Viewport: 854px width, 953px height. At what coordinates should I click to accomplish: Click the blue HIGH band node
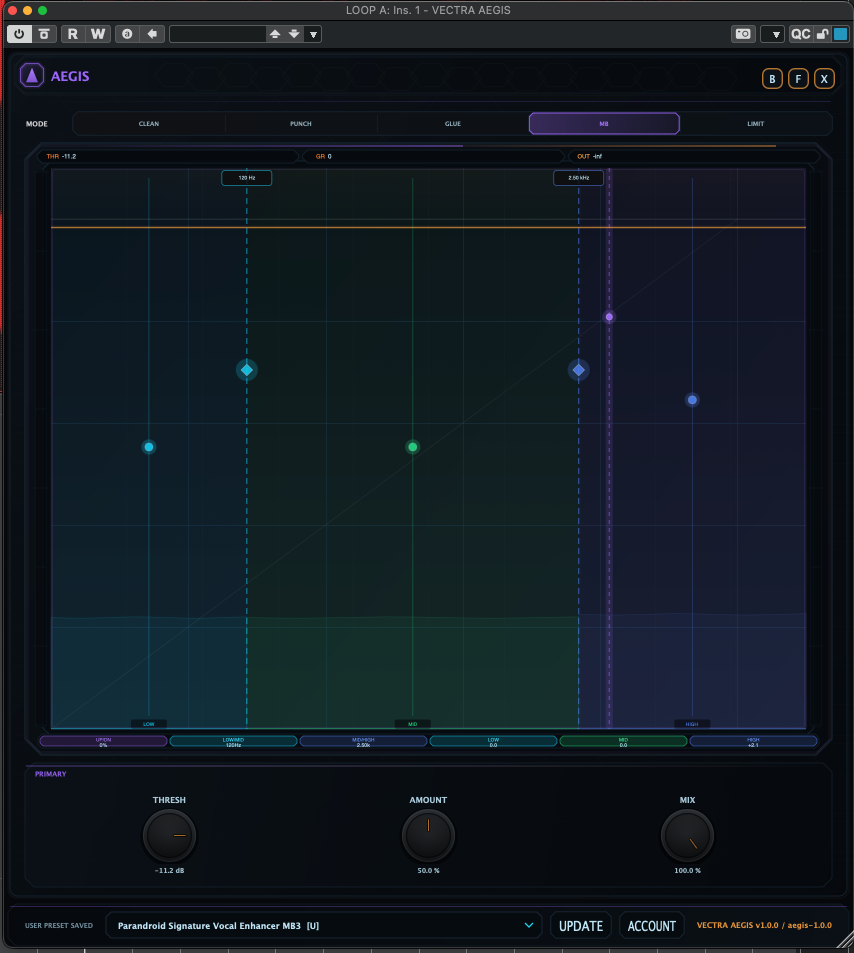click(x=692, y=400)
